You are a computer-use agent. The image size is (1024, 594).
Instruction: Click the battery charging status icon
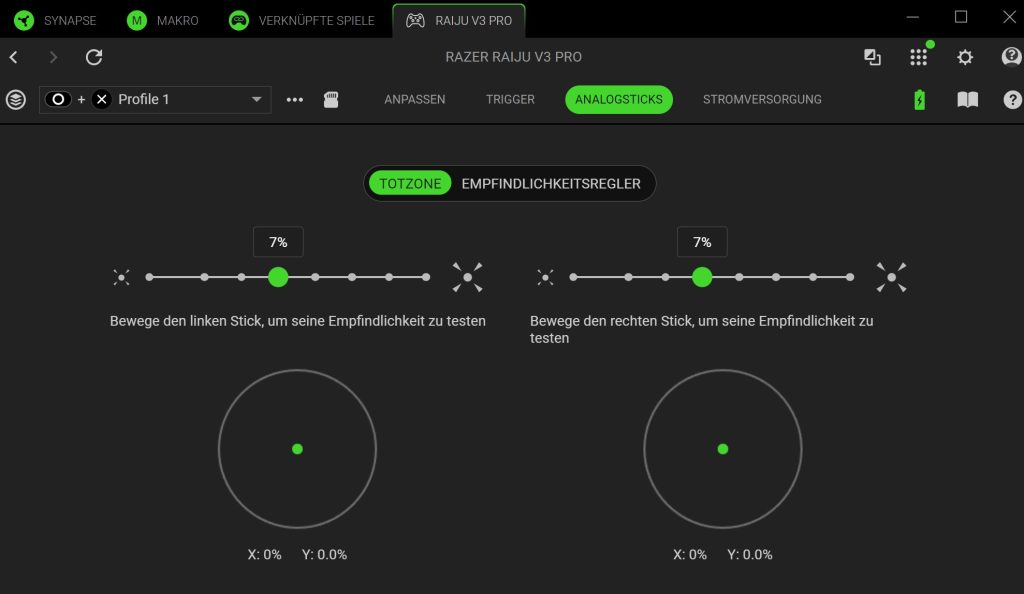pyautogui.click(x=920, y=100)
